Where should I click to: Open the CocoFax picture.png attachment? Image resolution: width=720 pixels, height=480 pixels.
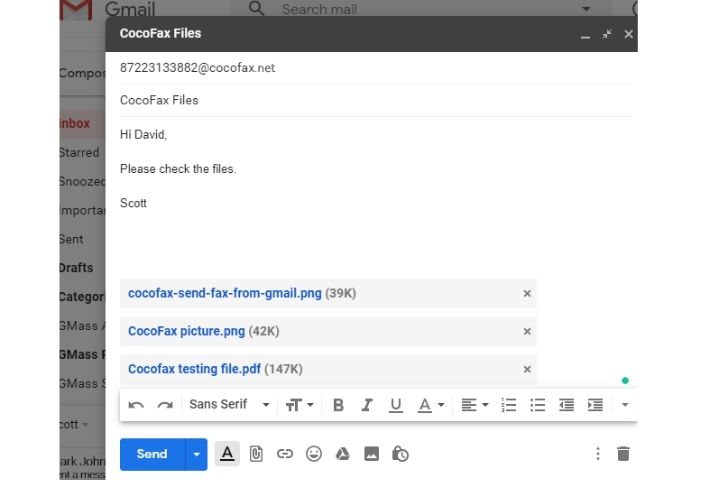pyautogui.click(x=186, y=331)
